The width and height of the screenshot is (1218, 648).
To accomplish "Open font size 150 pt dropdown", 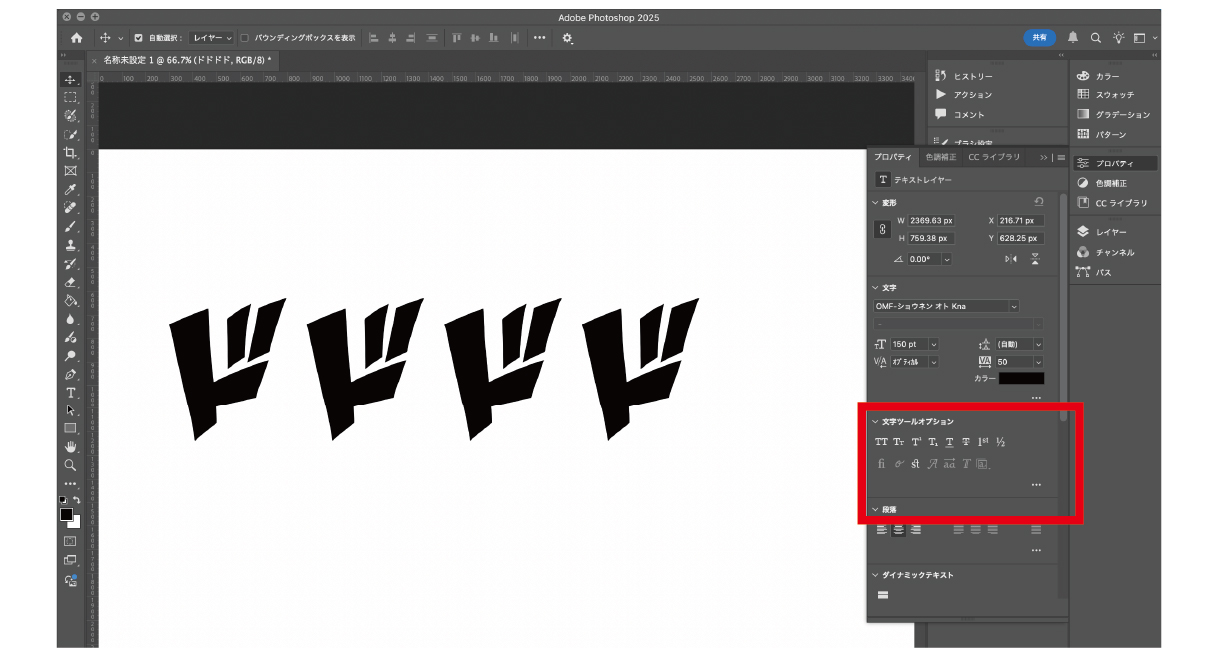I will coord(933,344).
